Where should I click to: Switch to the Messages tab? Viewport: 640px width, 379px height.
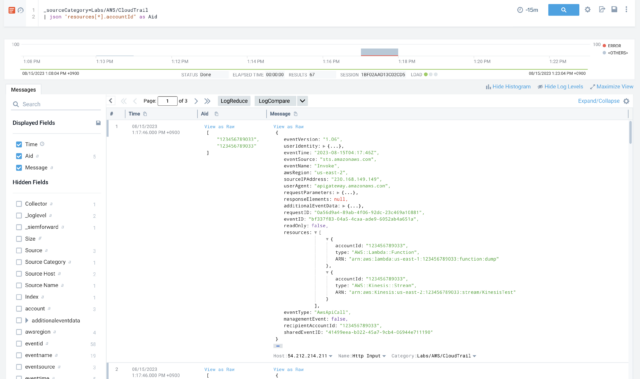point(23,90)
